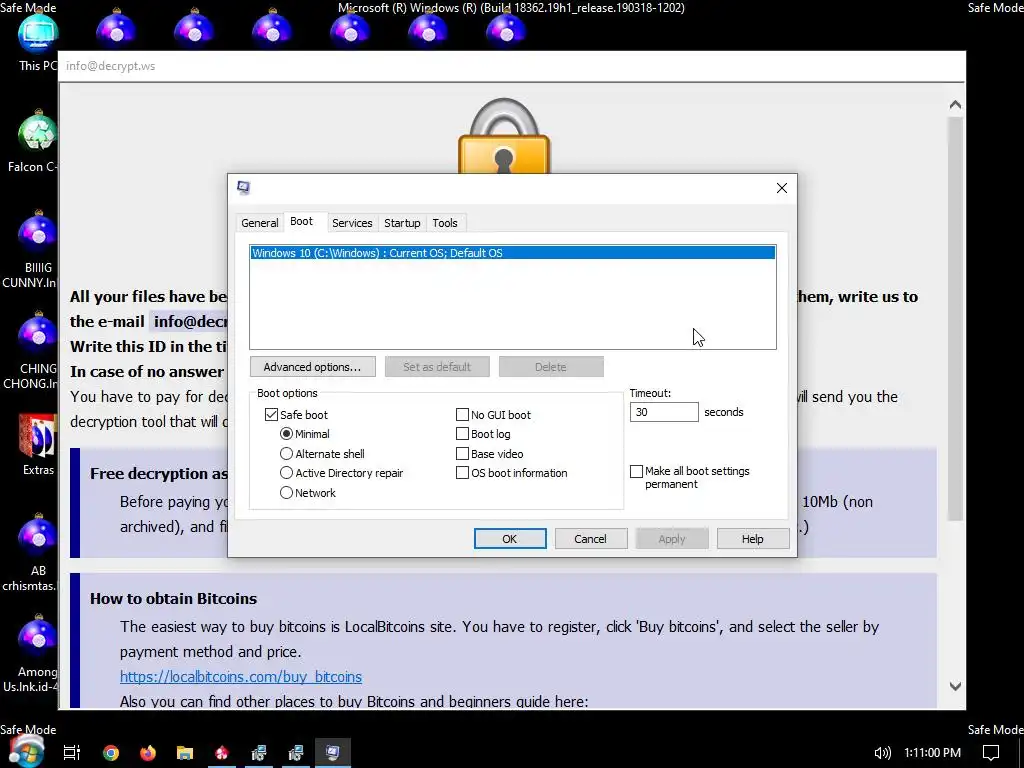Open the Tools tab
Image resolution: width=1024 pixels, height=768 pixels.
445,223
